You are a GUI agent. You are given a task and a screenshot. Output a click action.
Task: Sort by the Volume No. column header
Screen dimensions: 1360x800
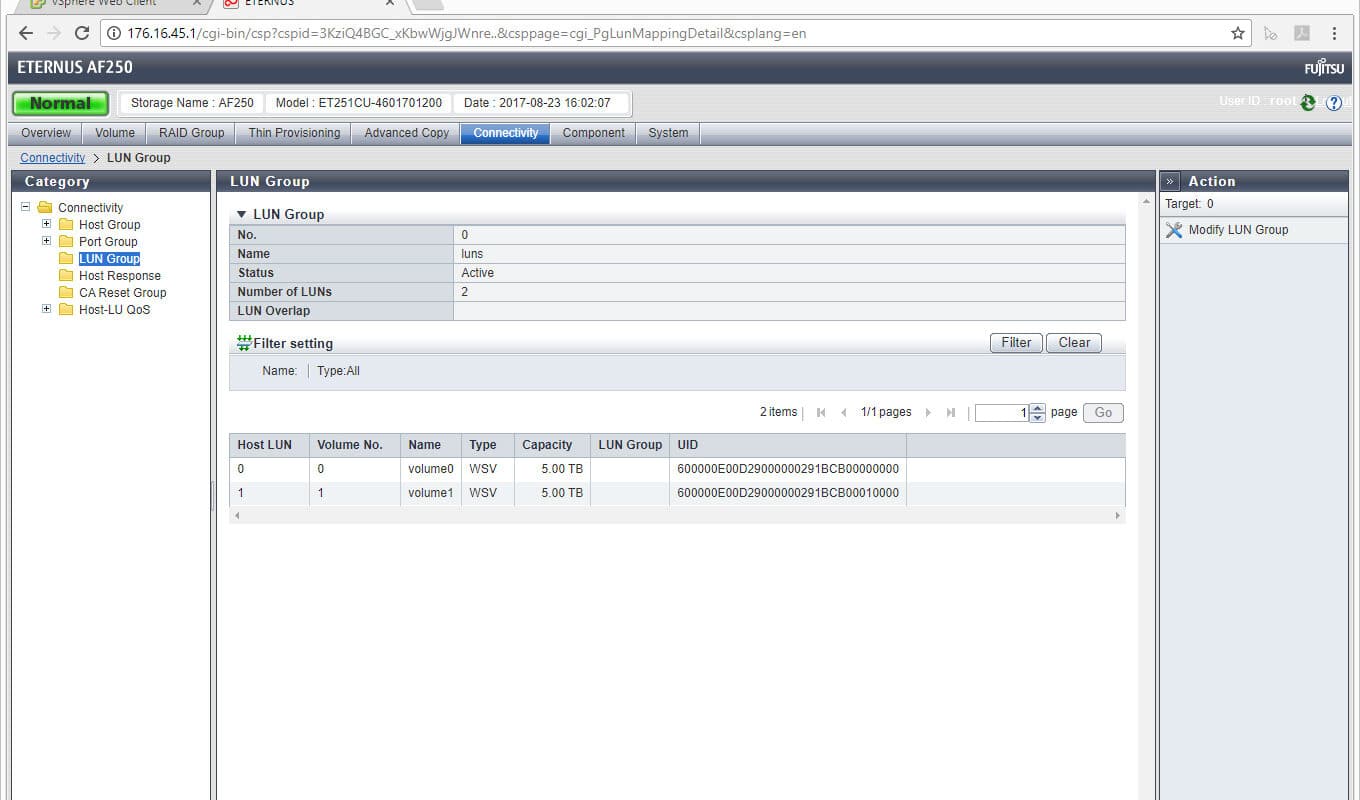tap(355, 445)
